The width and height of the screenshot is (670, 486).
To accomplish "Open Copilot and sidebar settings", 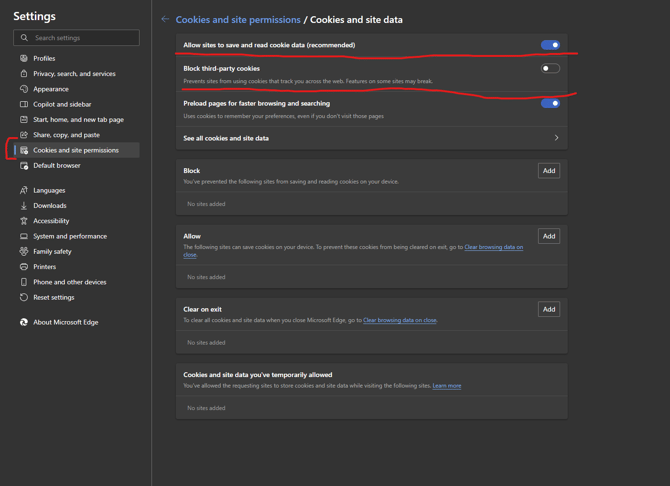I will pyautogui.click(x=76, y=104).
